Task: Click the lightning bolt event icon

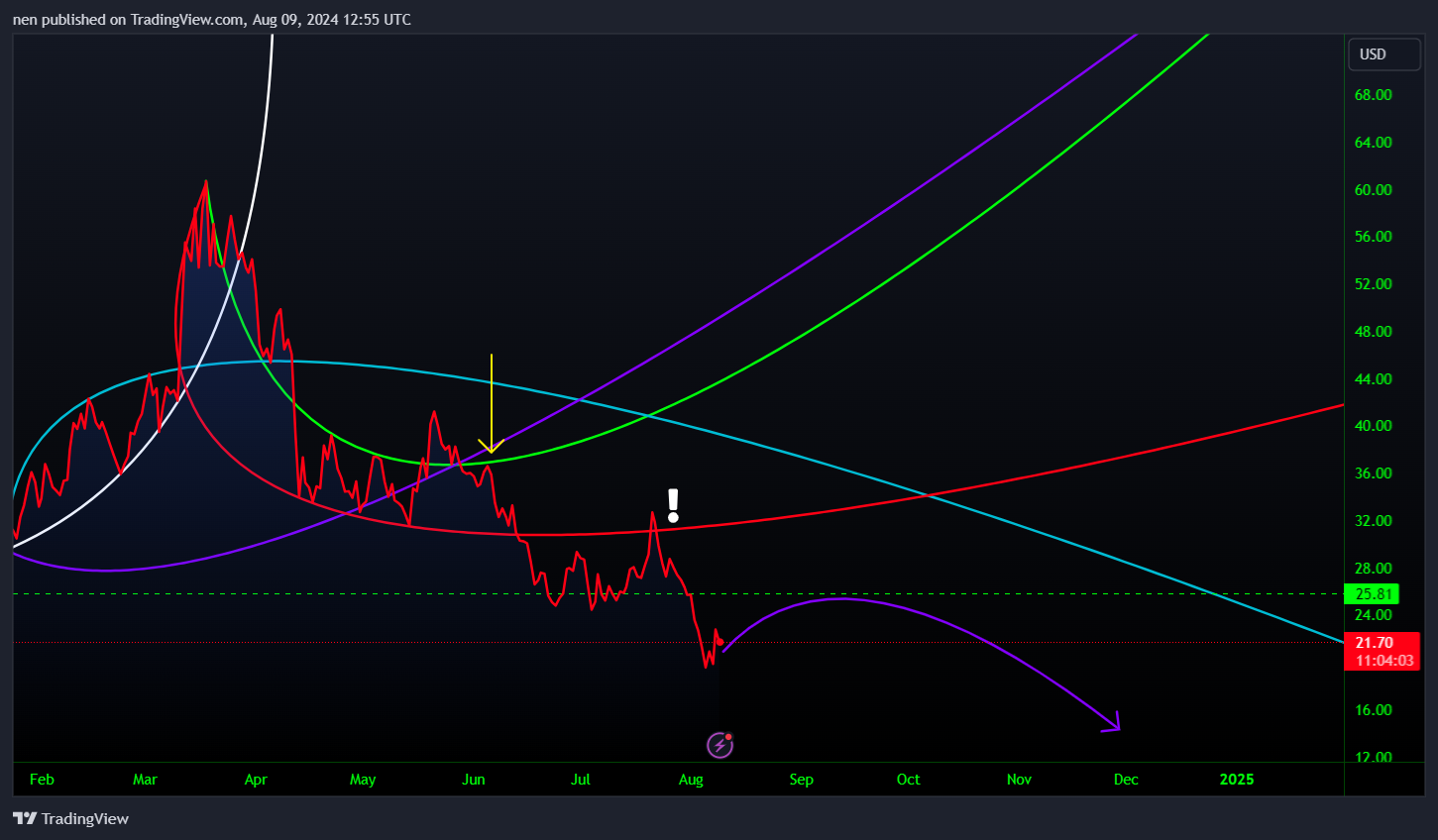Action: (x=719, y=745)
